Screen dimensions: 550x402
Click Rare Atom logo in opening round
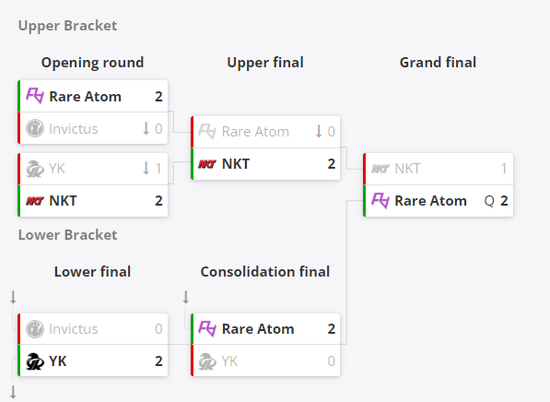[x=35, y=96]
